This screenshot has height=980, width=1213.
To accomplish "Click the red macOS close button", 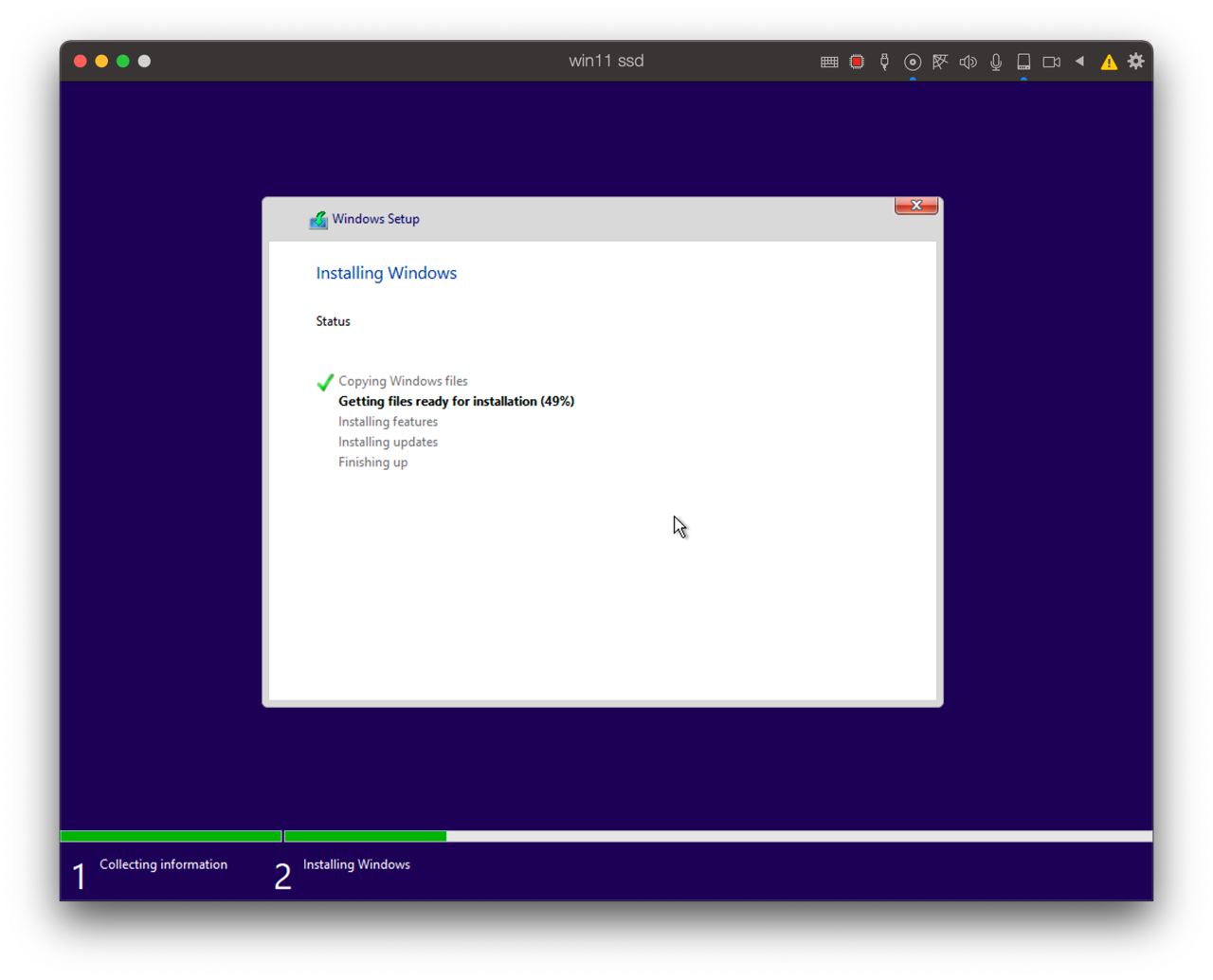I will coord(81,62).
